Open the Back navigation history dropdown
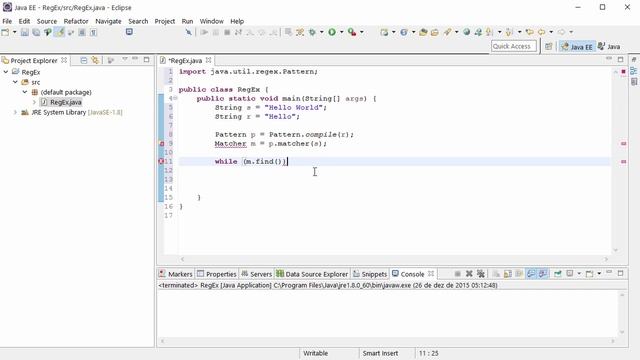Screen dimensions: 640x360 click(551, 32)
